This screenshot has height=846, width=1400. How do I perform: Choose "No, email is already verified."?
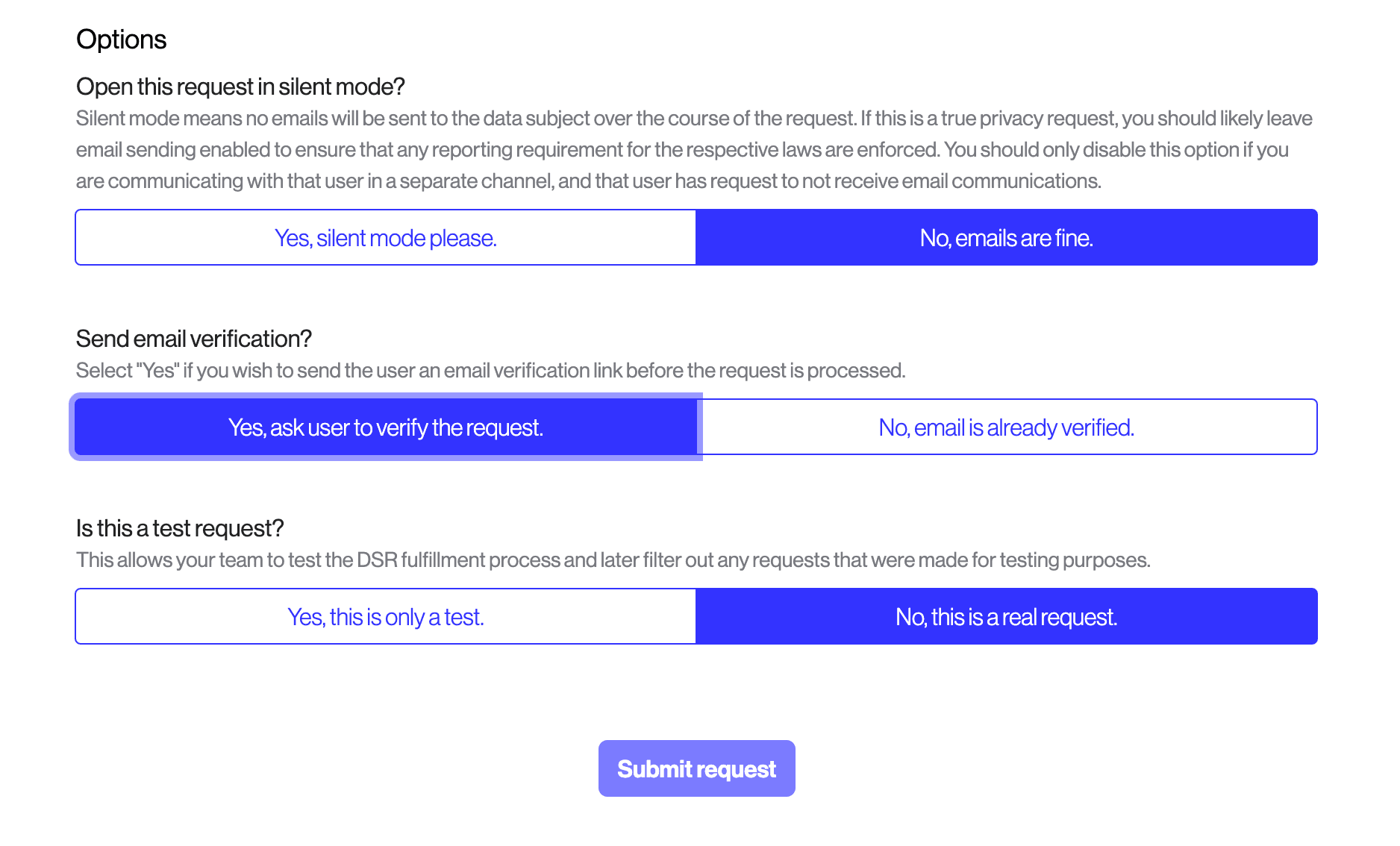coord(1006,427)
